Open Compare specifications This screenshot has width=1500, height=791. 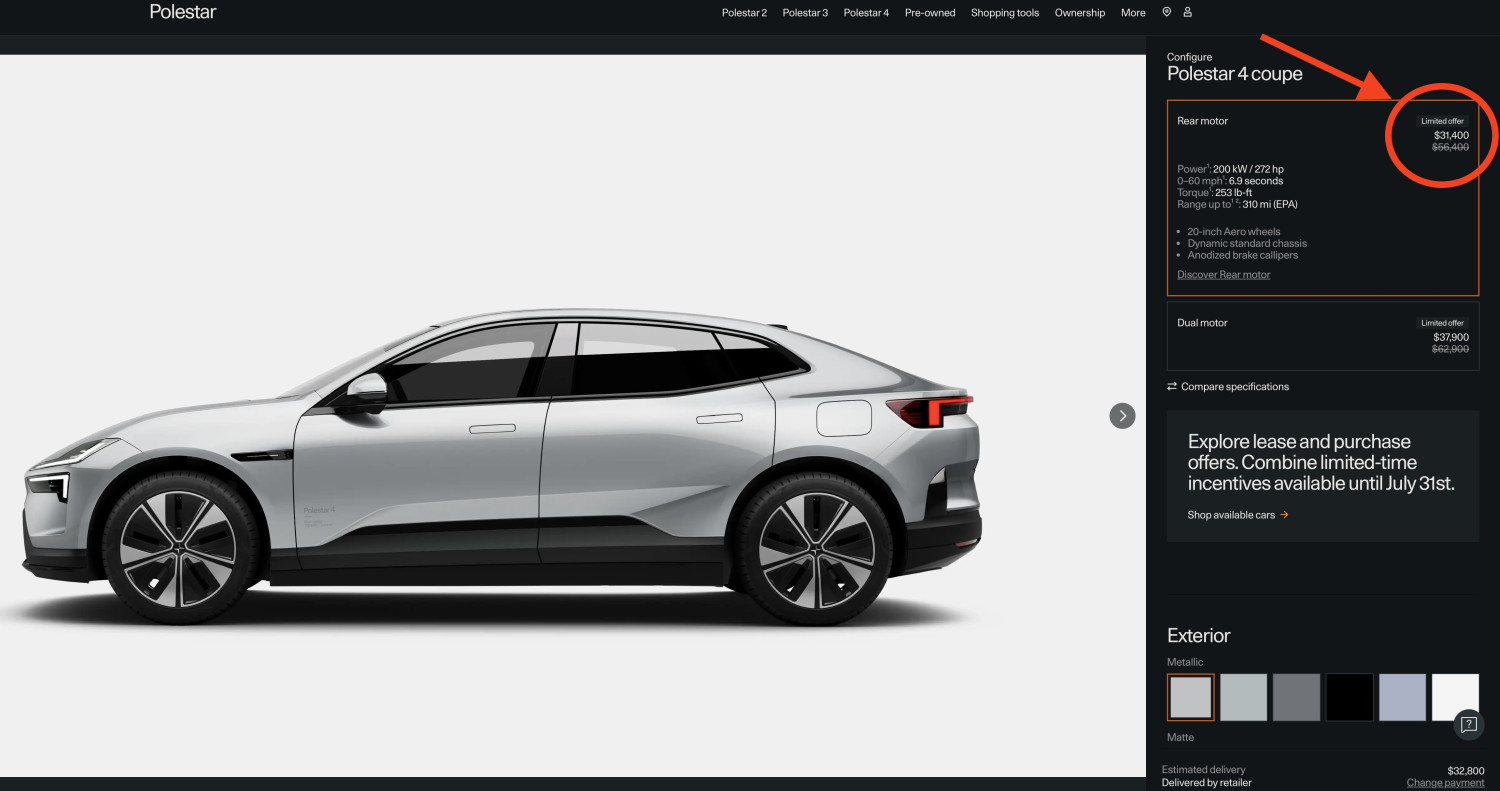[1228, 386]
